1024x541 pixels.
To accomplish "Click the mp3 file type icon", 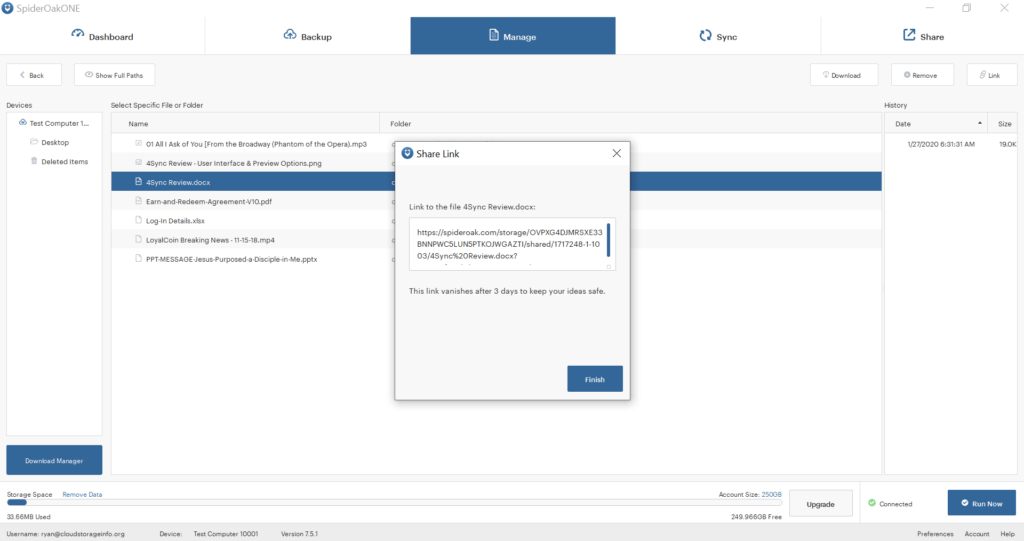I will coord(138,143).
